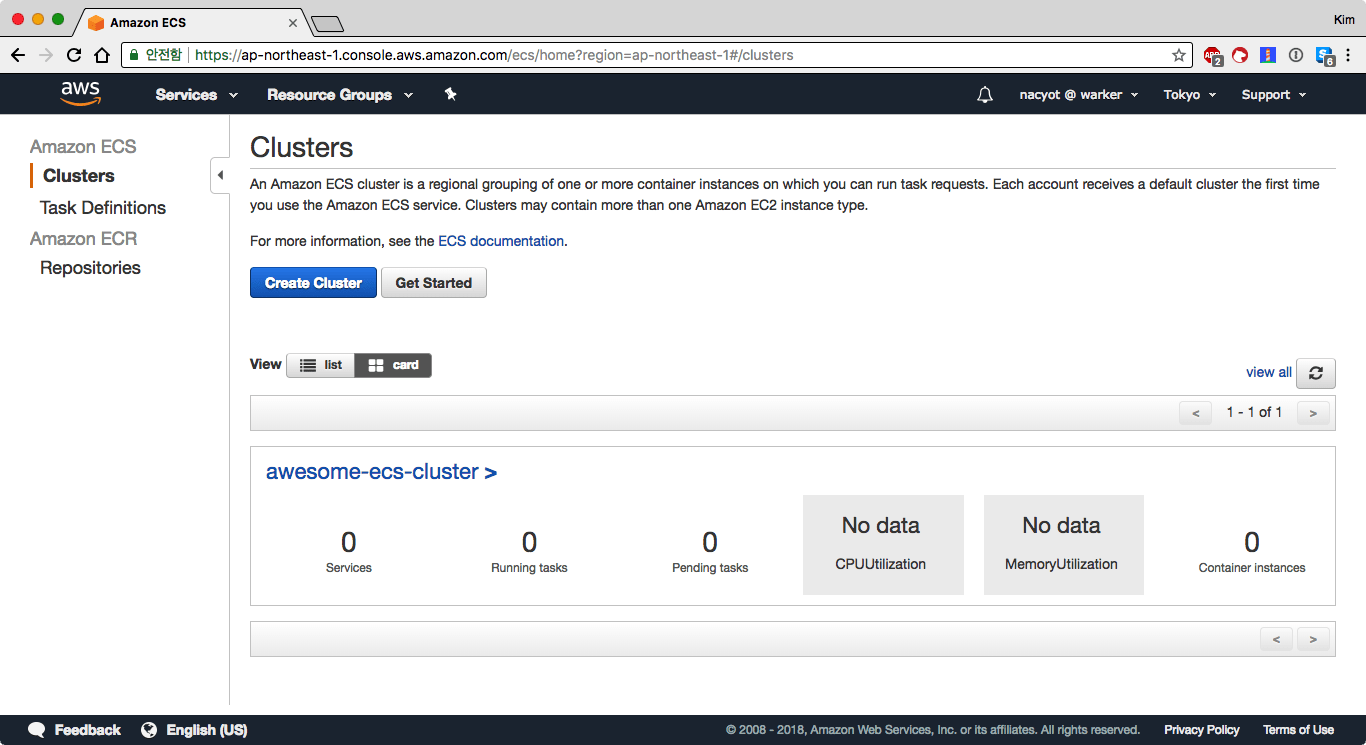Open the Resource Groups dropdown
Viewport: 1366px width, 745px height.
point(339,95)
